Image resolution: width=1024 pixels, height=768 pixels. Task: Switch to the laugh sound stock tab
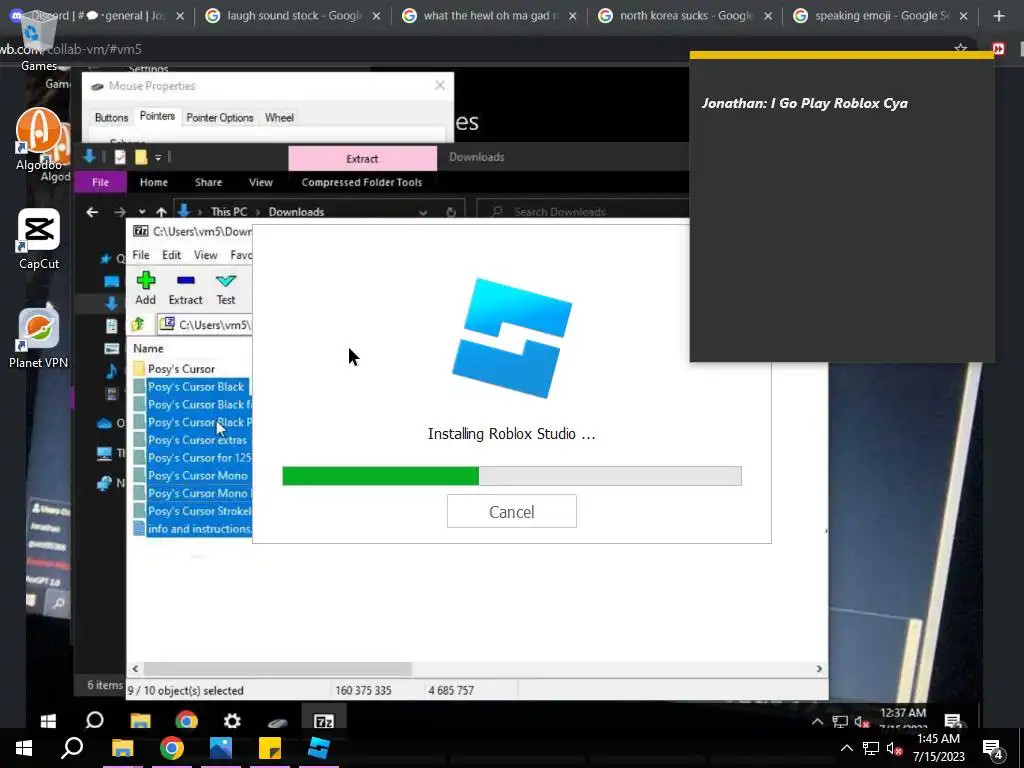pos(294,16)
